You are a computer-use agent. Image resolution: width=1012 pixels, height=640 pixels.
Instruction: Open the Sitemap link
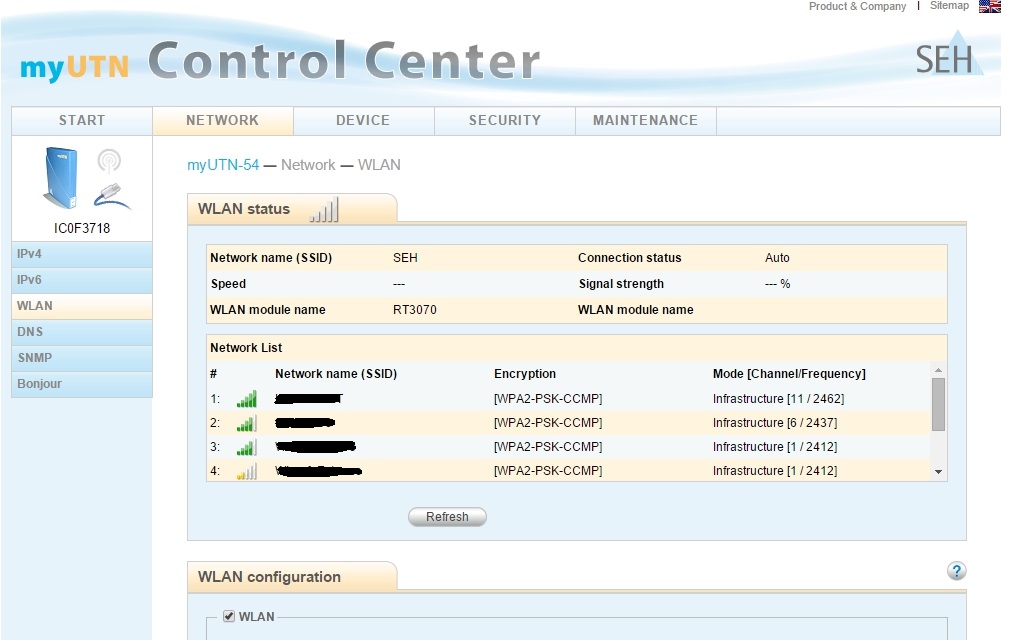(949, 6)
